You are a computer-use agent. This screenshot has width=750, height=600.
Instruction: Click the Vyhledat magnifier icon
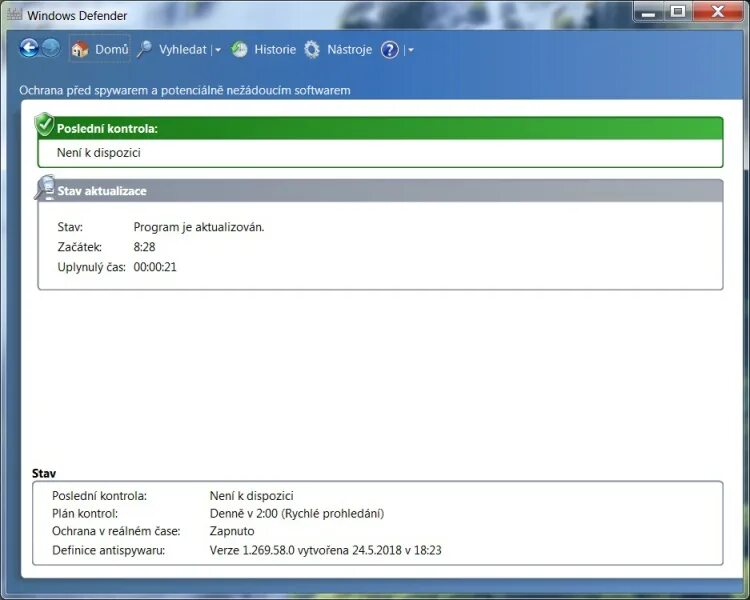144,49
